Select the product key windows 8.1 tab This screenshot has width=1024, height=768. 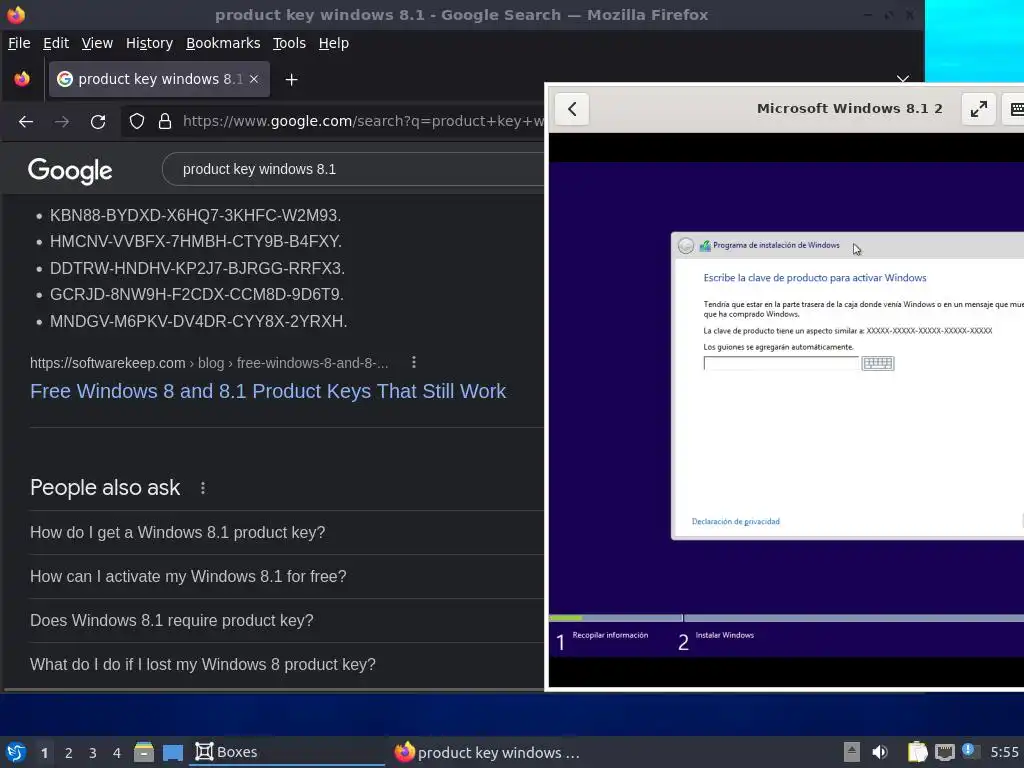pos(159,79)
